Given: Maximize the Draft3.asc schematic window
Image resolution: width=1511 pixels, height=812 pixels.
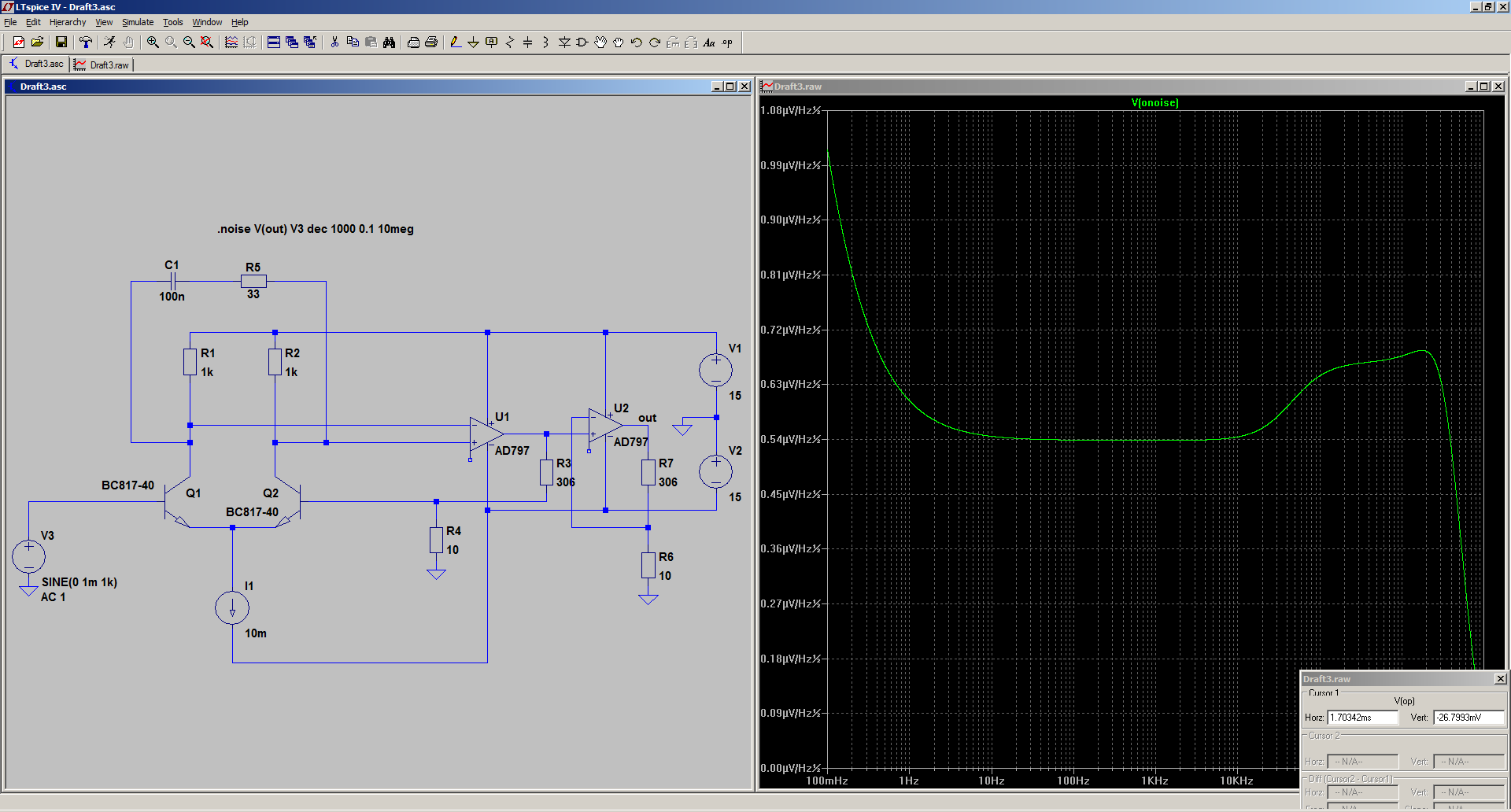Looking at the screenshot, I should [730, 87].
